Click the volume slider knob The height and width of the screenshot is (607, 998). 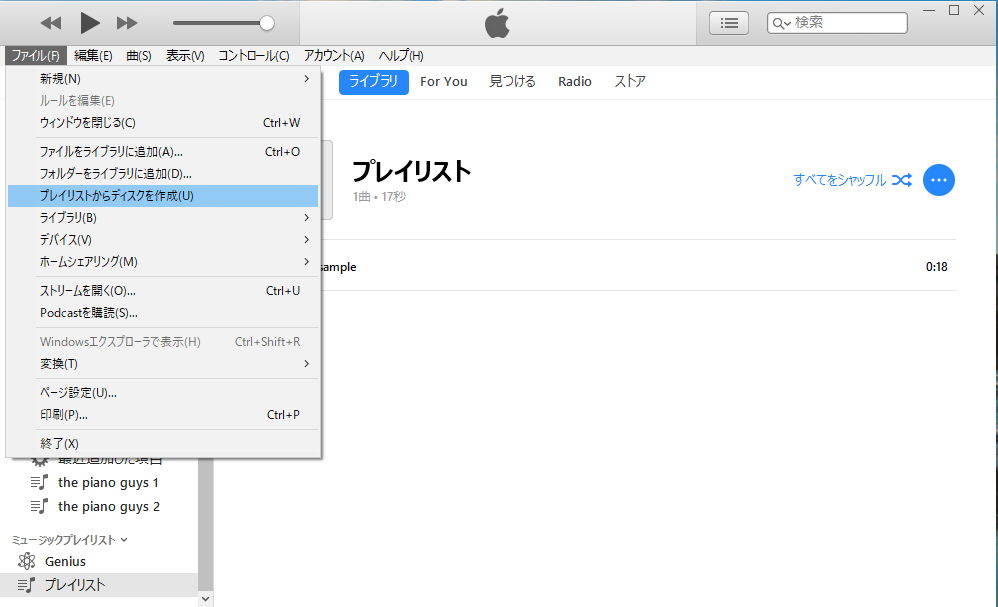[x=267, y=24]
